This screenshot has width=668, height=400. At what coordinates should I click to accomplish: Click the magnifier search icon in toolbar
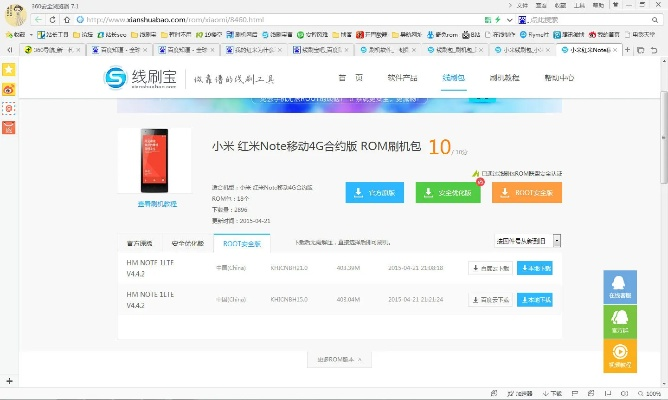coord(655,20)
